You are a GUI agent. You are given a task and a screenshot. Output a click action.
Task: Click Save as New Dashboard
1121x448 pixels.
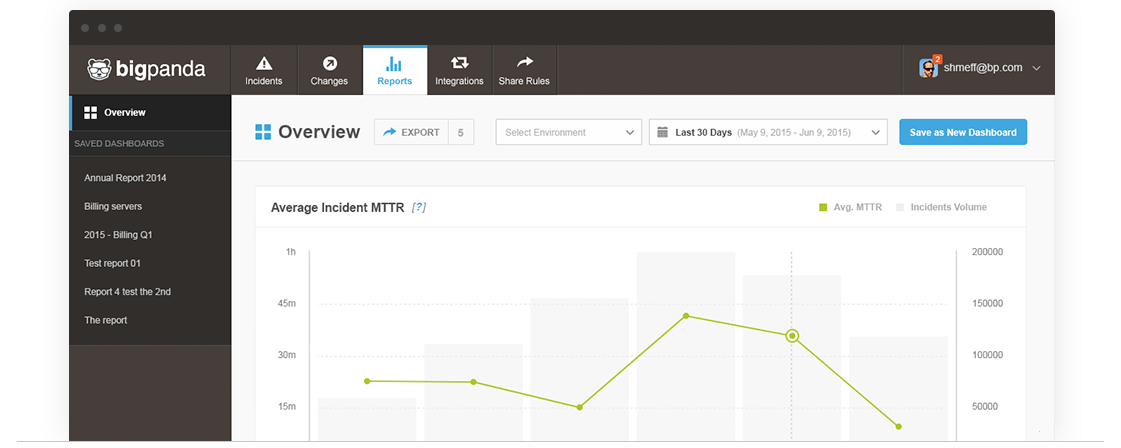pyautogui.click(x=963, y=132)
